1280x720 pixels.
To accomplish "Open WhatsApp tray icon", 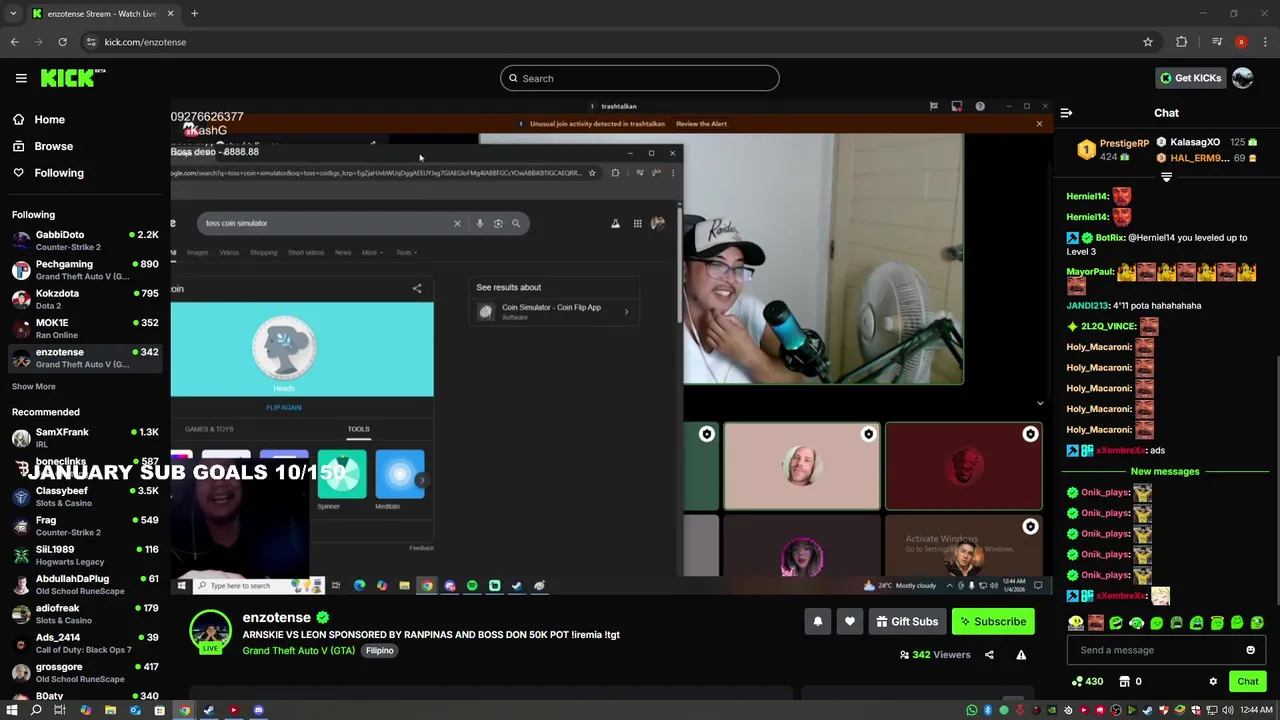I will (971, 710).
